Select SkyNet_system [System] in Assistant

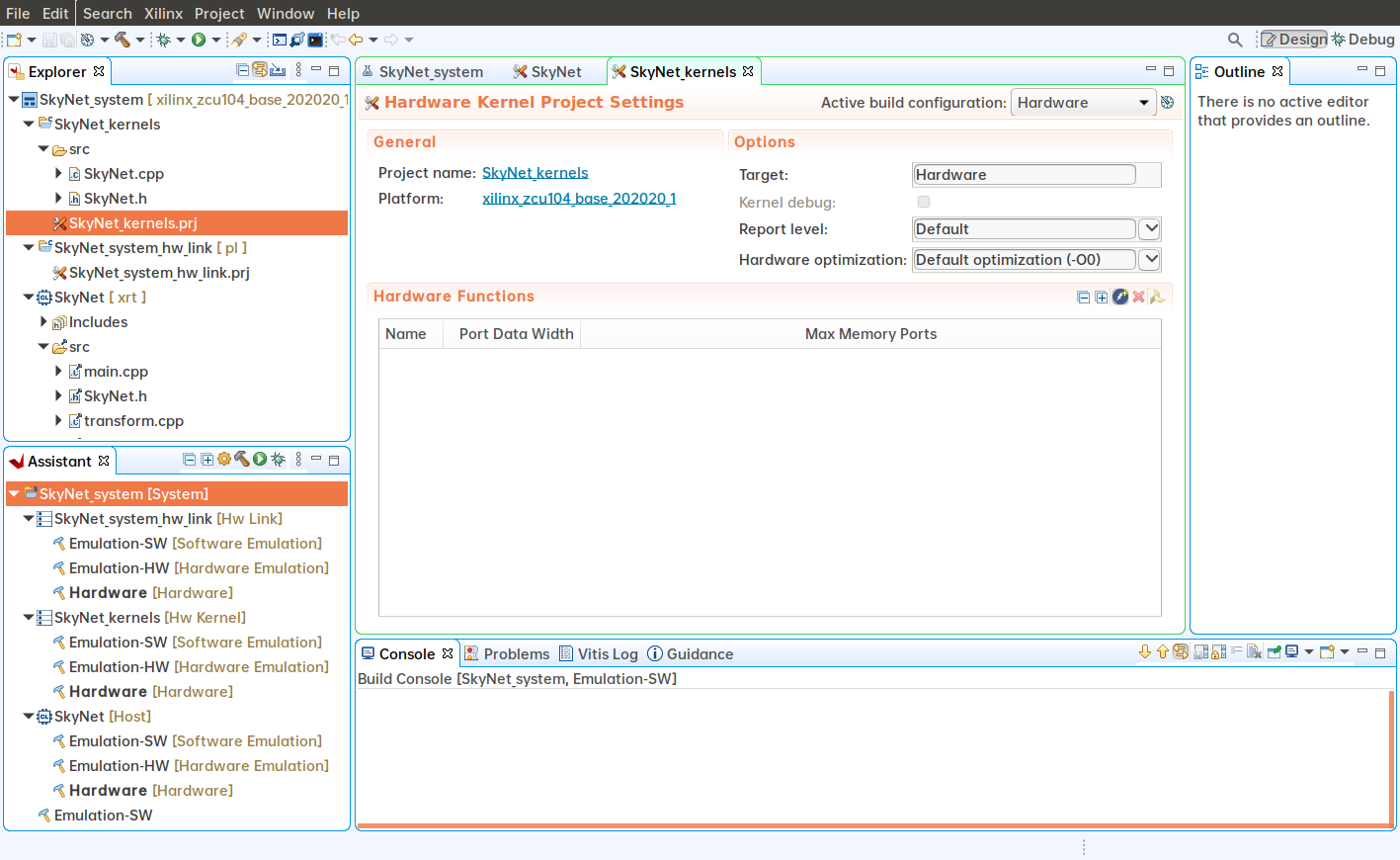[177, 494]
